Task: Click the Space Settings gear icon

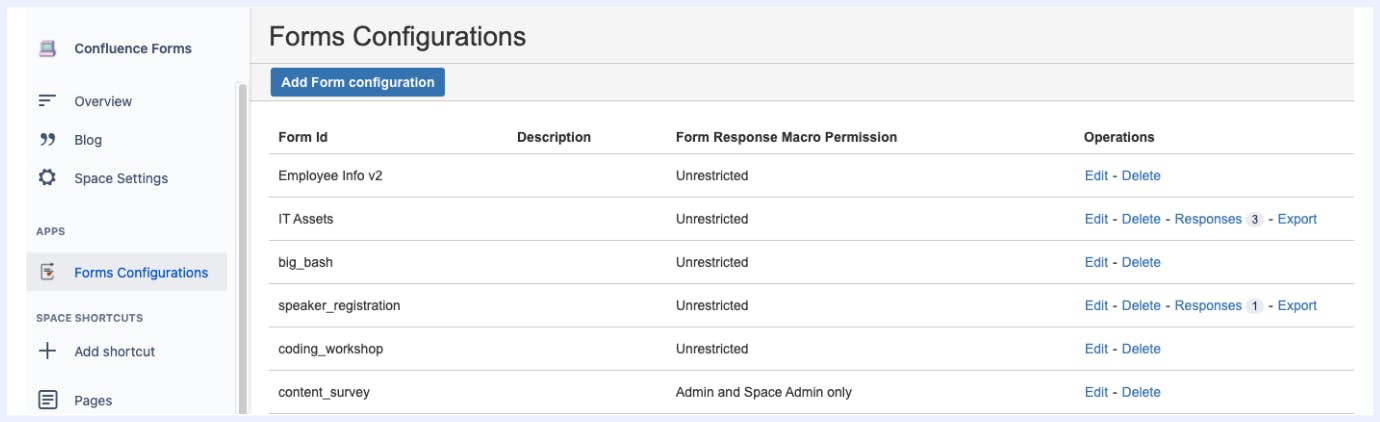Action: pos(47,178)
